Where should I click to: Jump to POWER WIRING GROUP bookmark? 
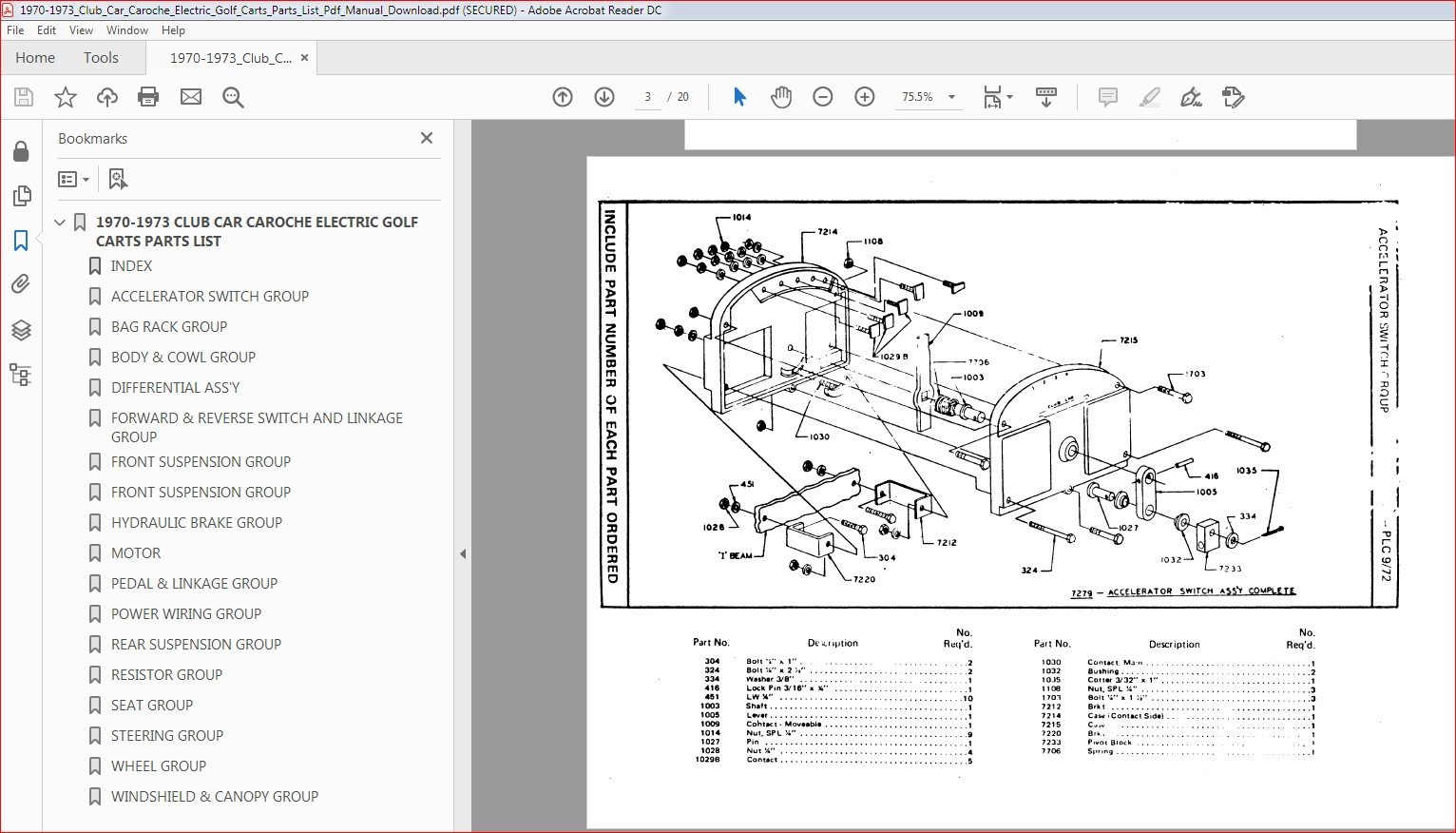click(x=186, y=614)
